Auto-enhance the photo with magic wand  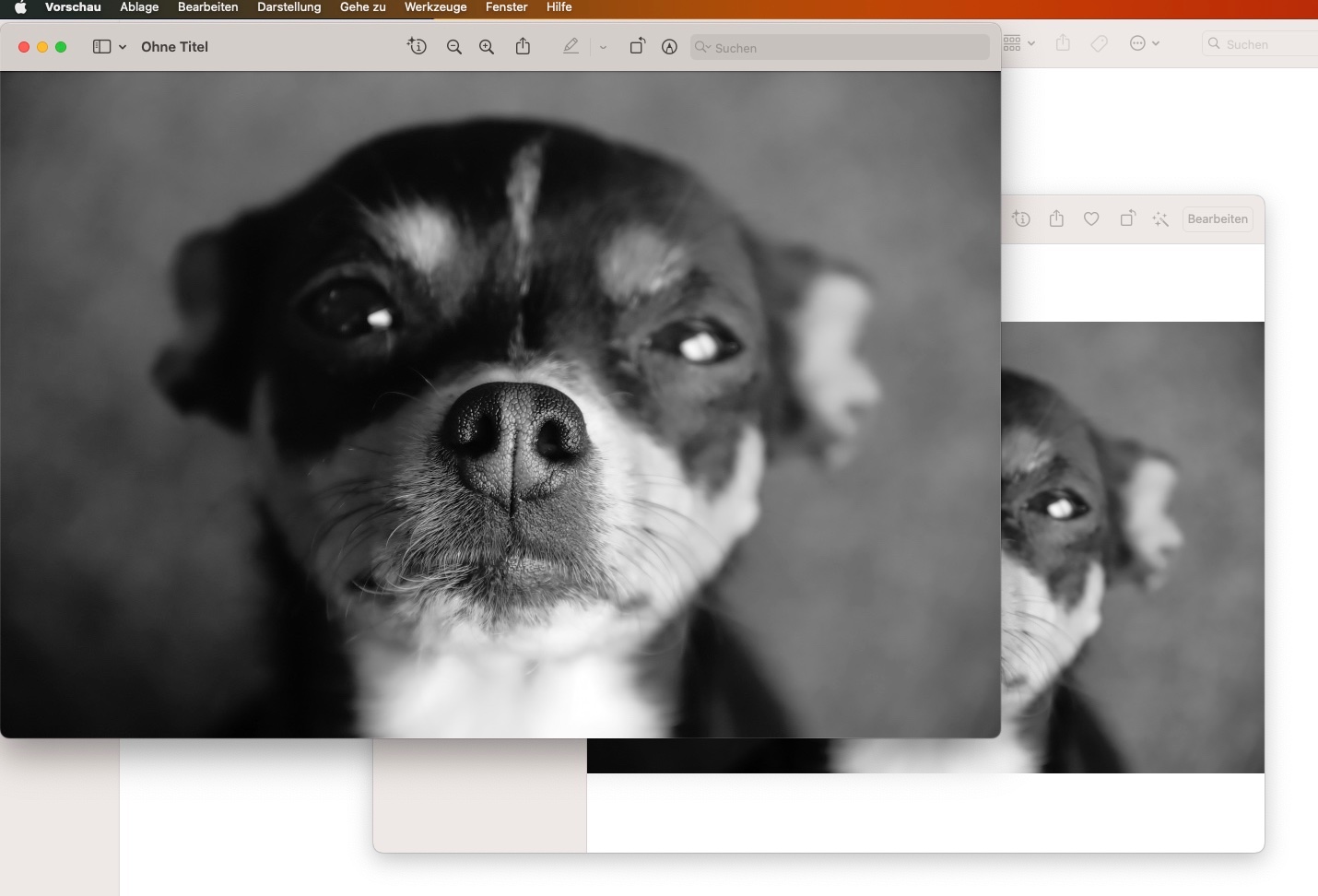(x=1160, y=218)
